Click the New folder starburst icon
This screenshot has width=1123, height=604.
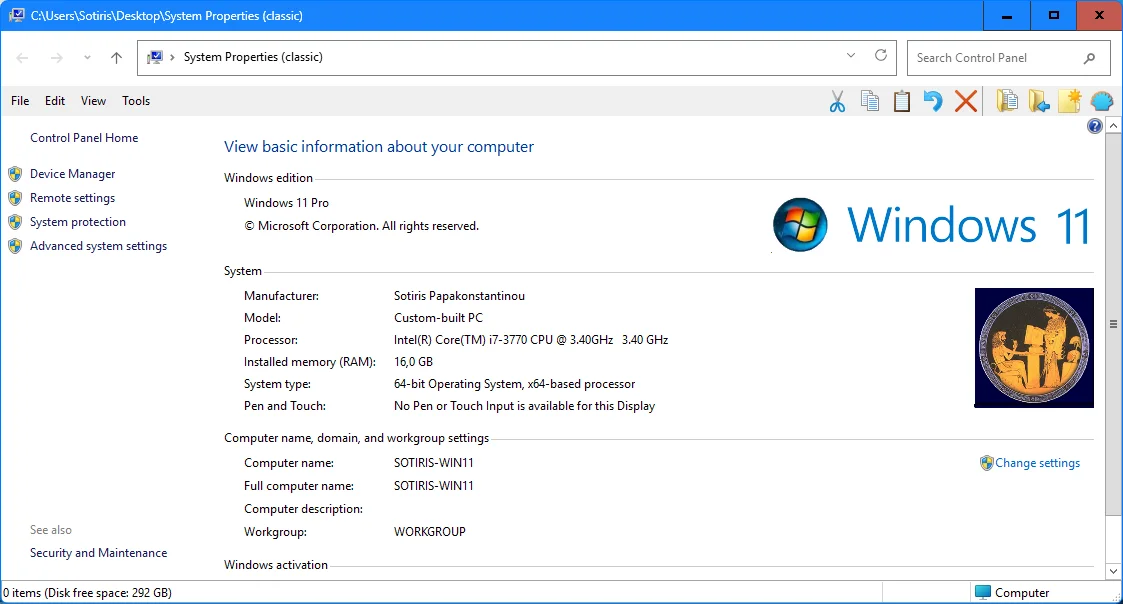[x=1069, y=101]
